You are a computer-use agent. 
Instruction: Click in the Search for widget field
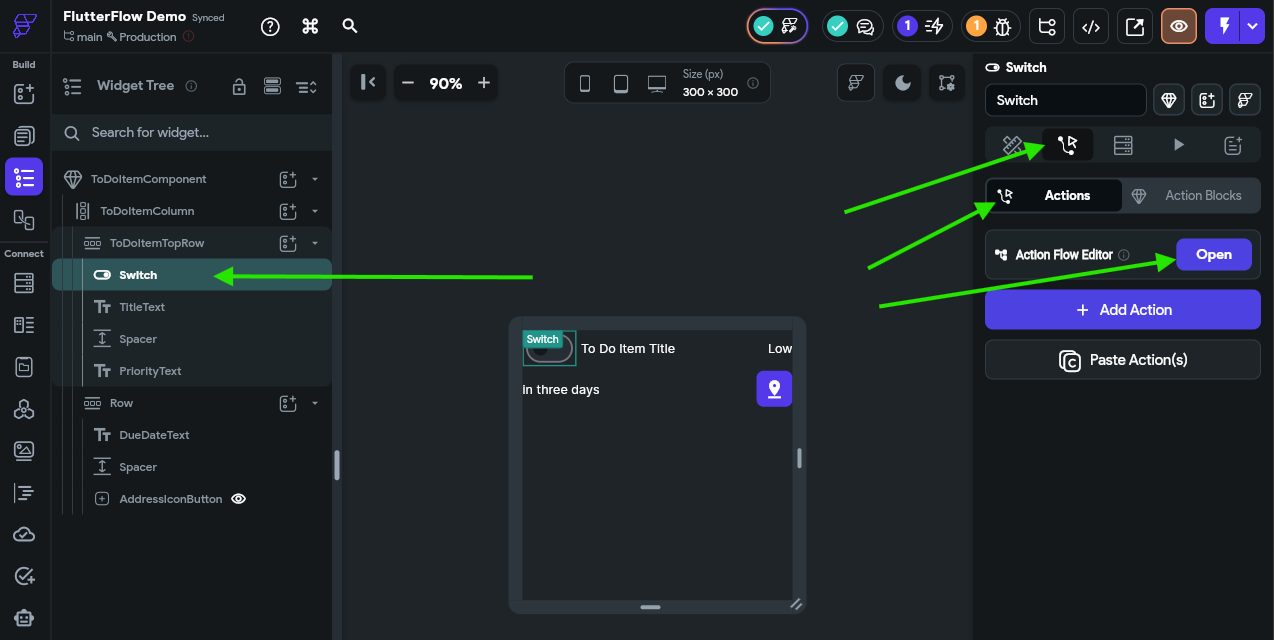(x=192, y=132)
